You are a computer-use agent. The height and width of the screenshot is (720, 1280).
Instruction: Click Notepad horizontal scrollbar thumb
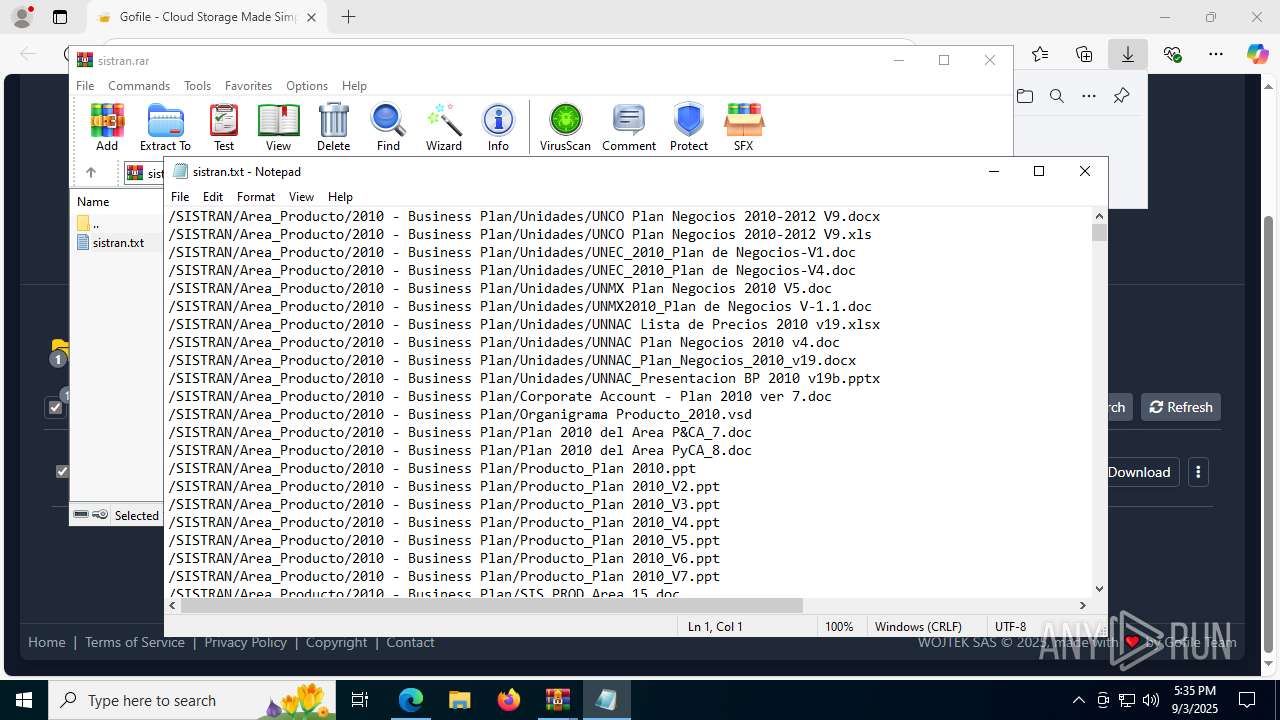(x=492, y=605)
